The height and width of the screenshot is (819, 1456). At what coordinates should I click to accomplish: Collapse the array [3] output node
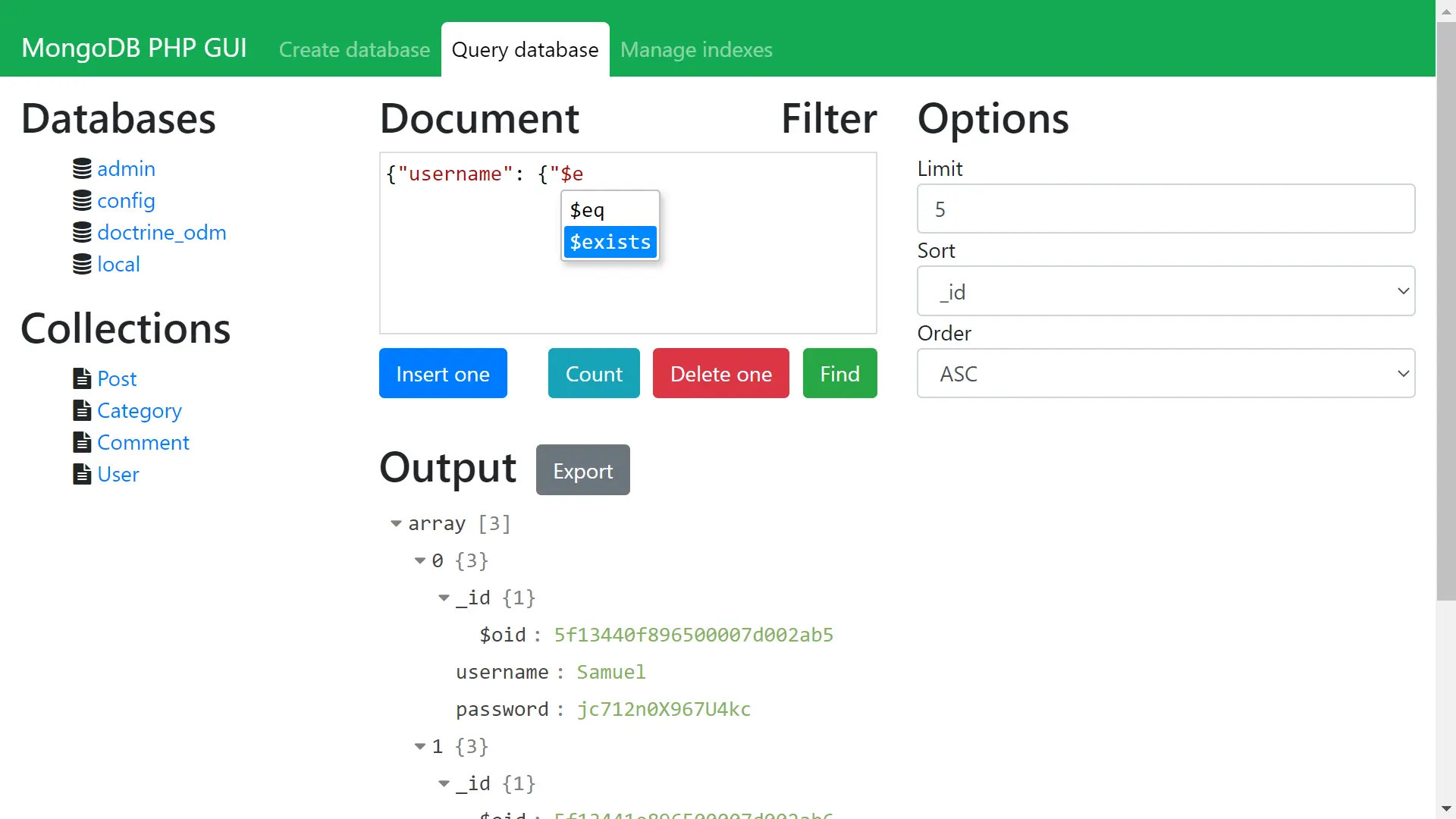click(397, 523)
